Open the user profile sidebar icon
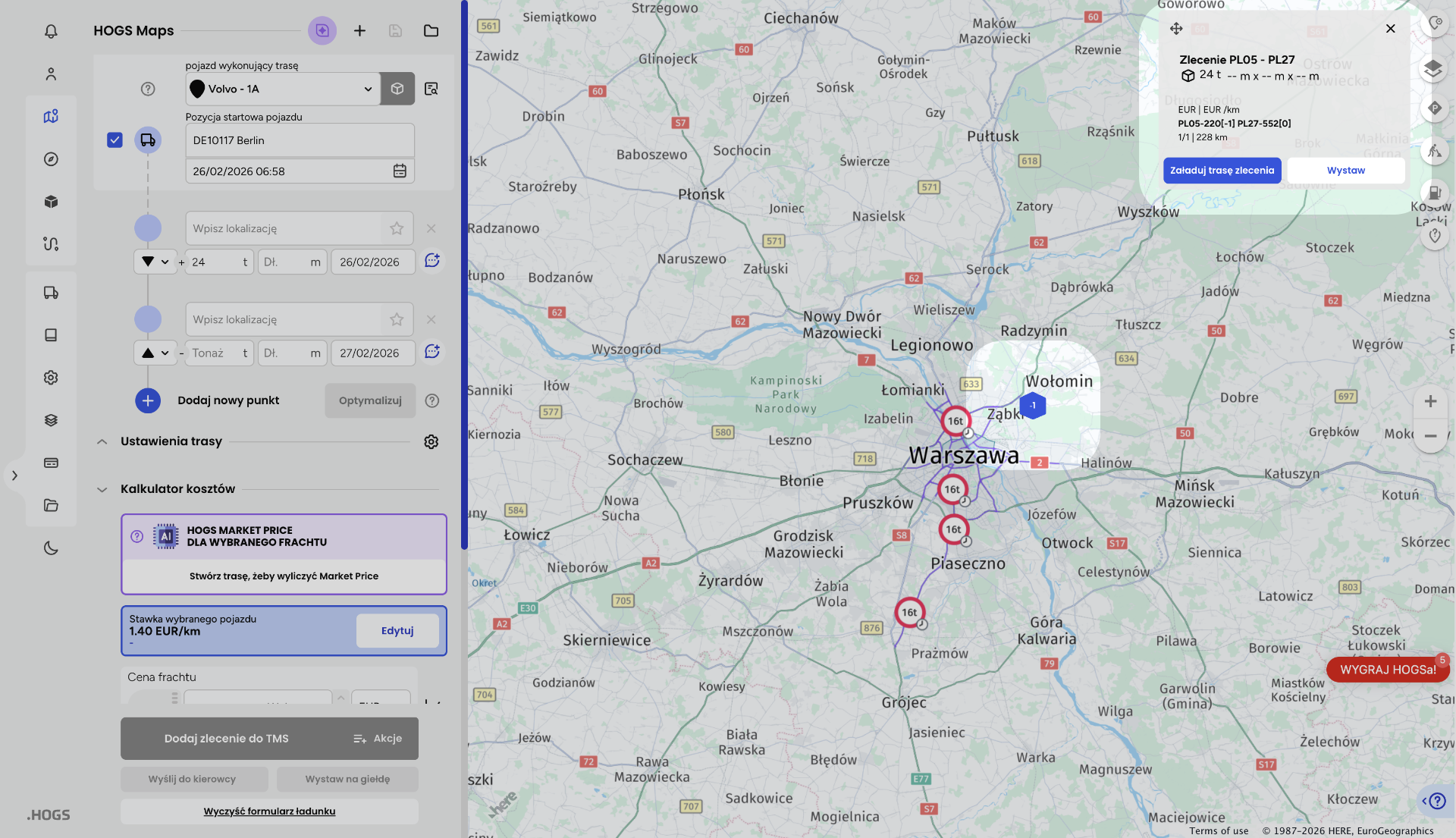 (51, 74)
